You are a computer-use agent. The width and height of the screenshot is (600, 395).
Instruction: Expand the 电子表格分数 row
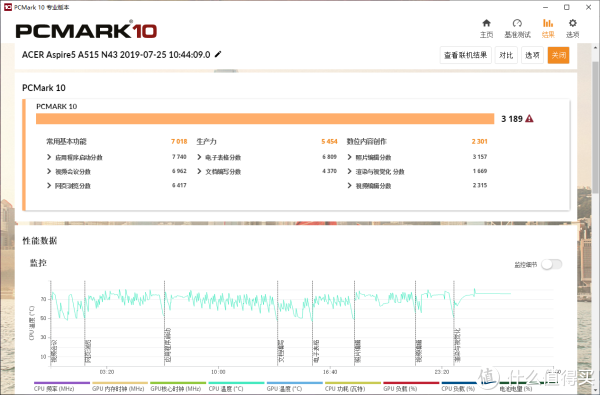219,157
